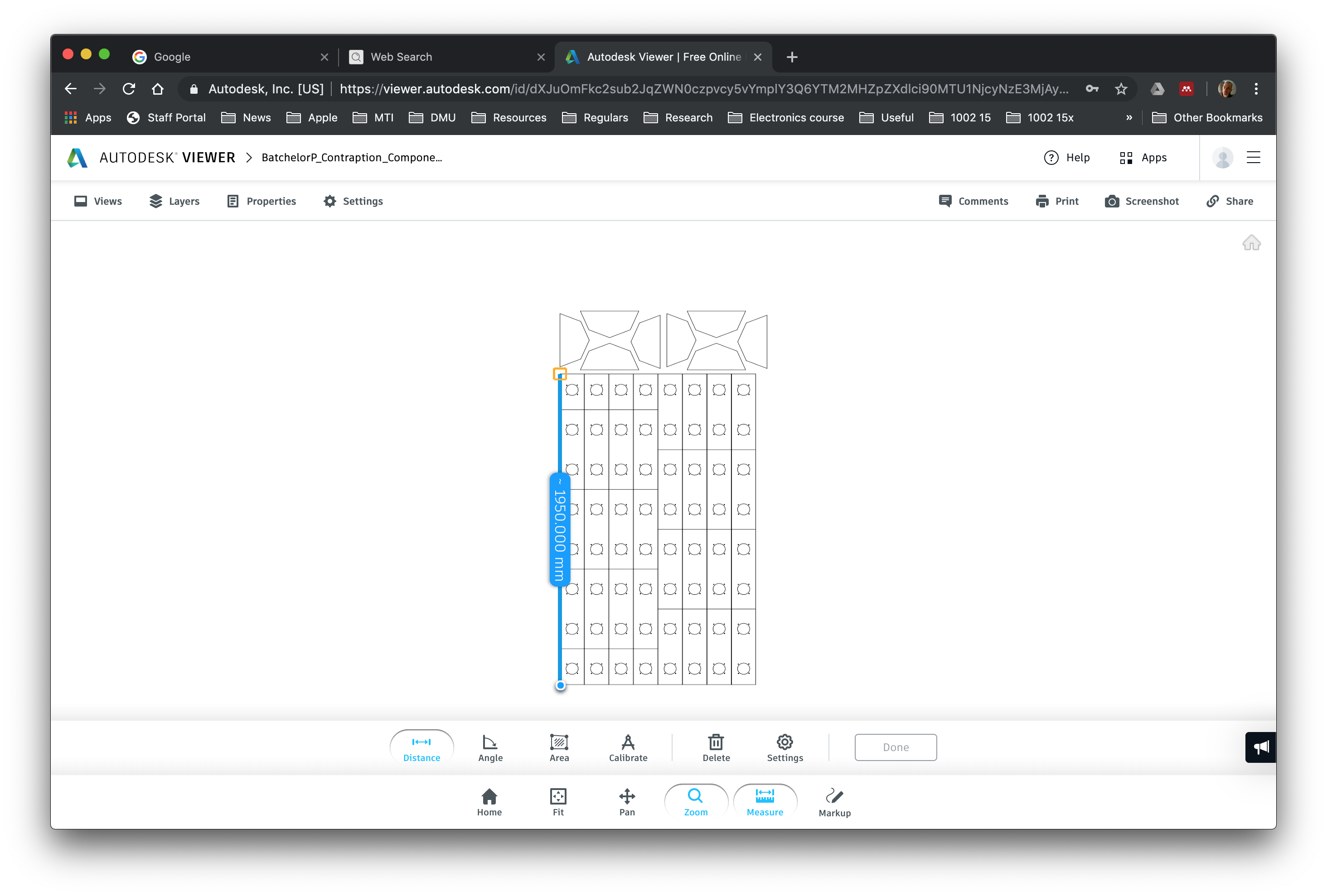Open Autodesk Apps launcher
Image resolution: width=1327 pixels, height=896 pixels.
pyautogui.click(x=1143, y=158)
